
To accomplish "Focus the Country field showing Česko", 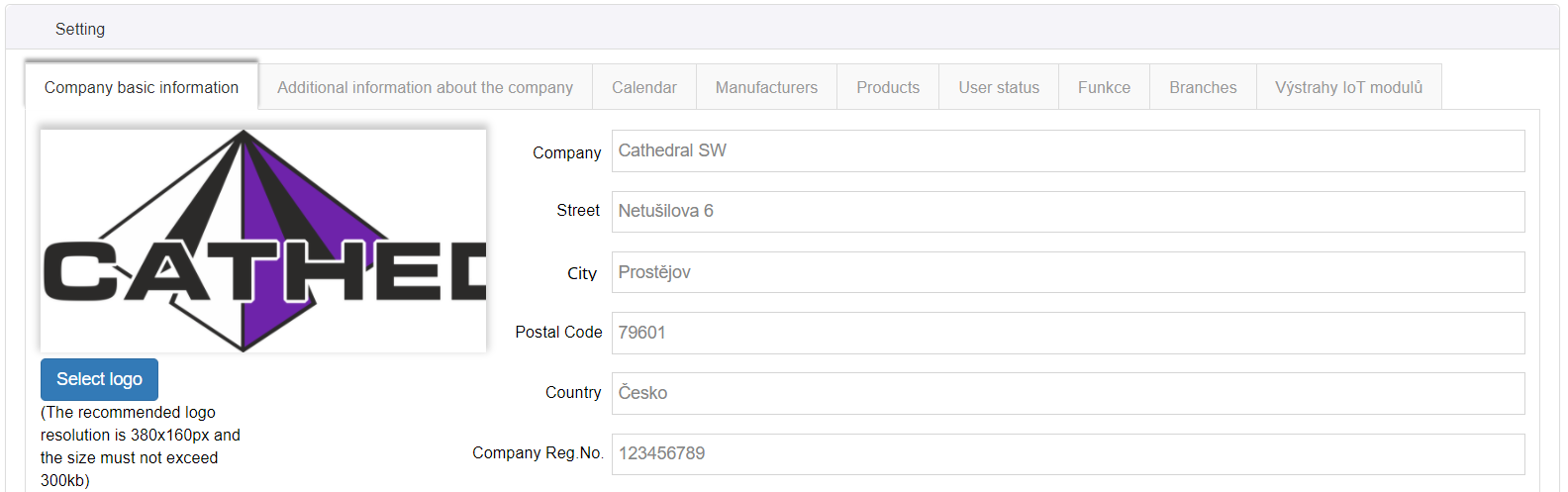I will tap(1068, 393).
